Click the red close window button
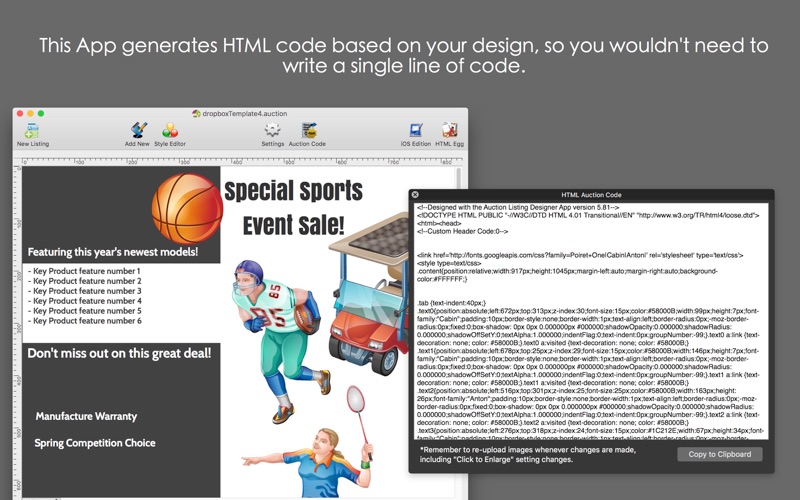800x500 pixels. click(20, 113)
